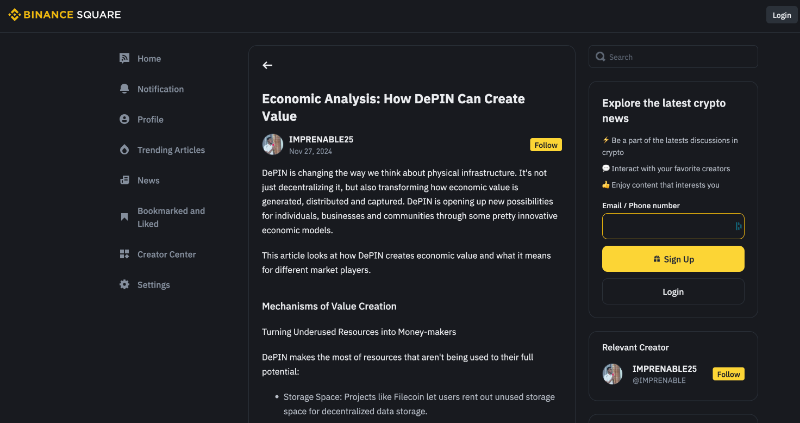Viewport: 800px width, 423px height.
Task: Follow the article author IMPRENABLE25
Action: point(545,145)
